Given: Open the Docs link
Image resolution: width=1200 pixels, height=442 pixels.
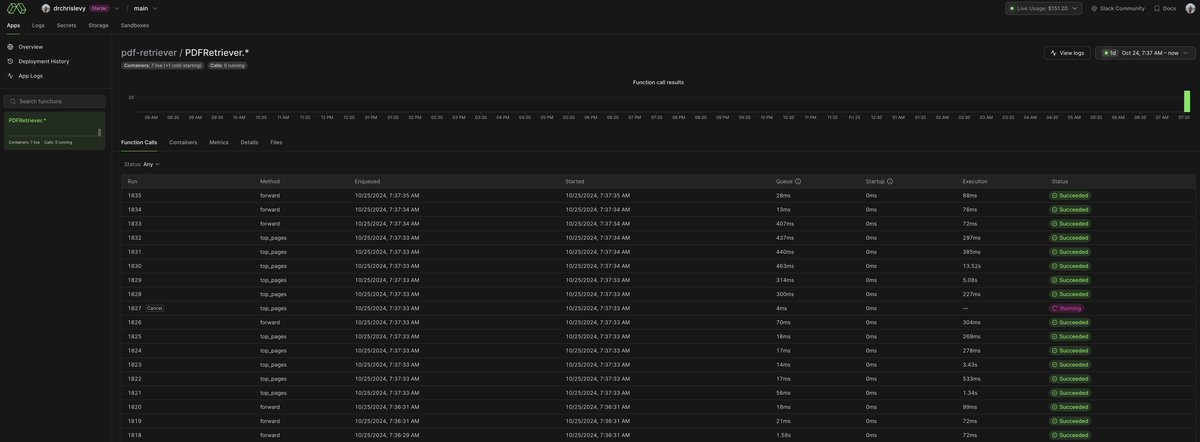Looking at the screenshot, I should point(1165,8).
